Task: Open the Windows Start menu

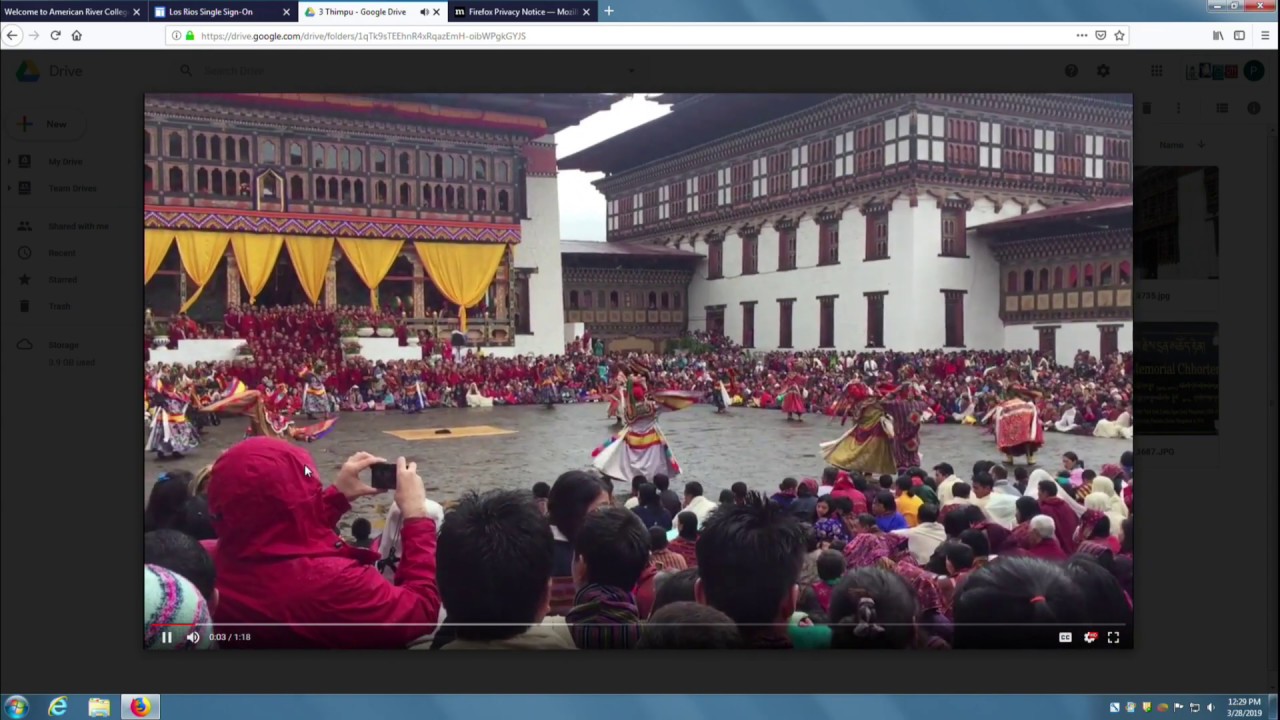Action: pos(17,707)
